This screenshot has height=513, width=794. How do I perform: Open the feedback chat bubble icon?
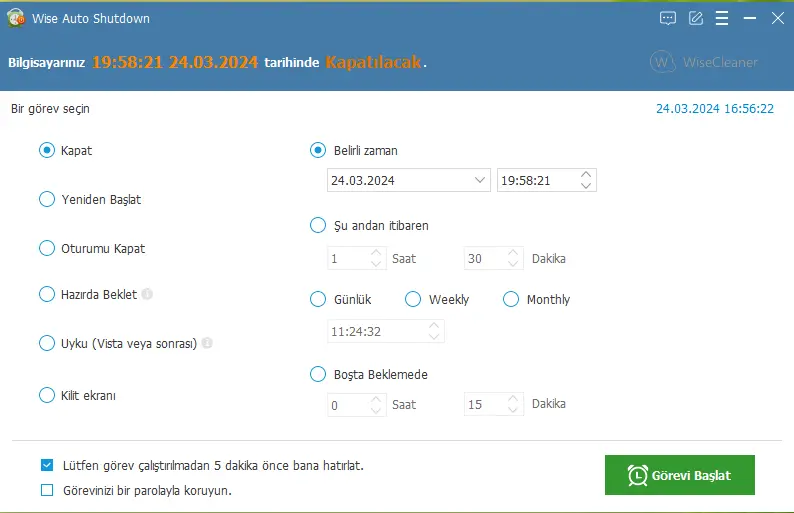point(668,19)
